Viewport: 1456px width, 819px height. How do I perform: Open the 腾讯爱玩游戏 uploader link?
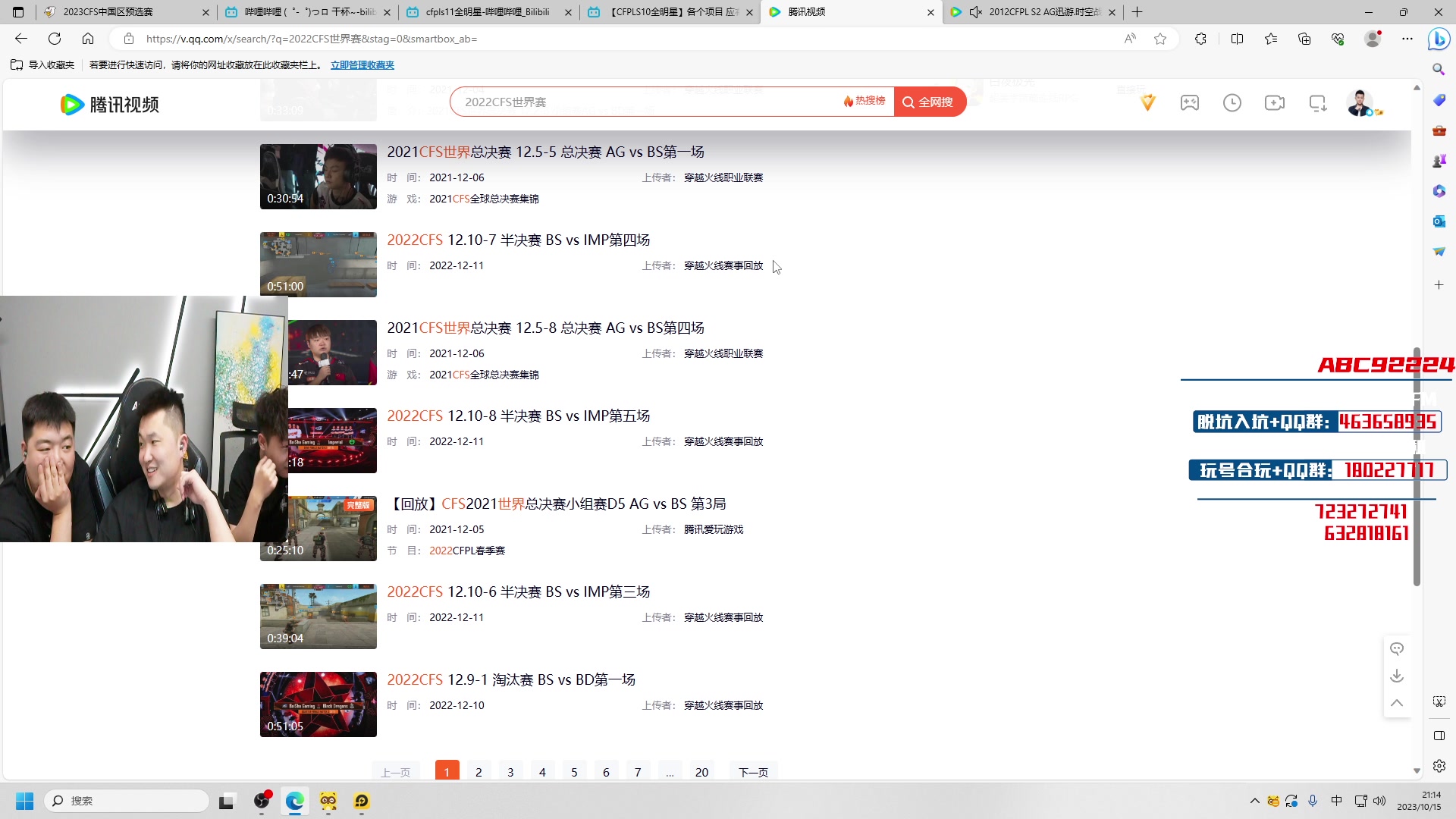(714, 529)
